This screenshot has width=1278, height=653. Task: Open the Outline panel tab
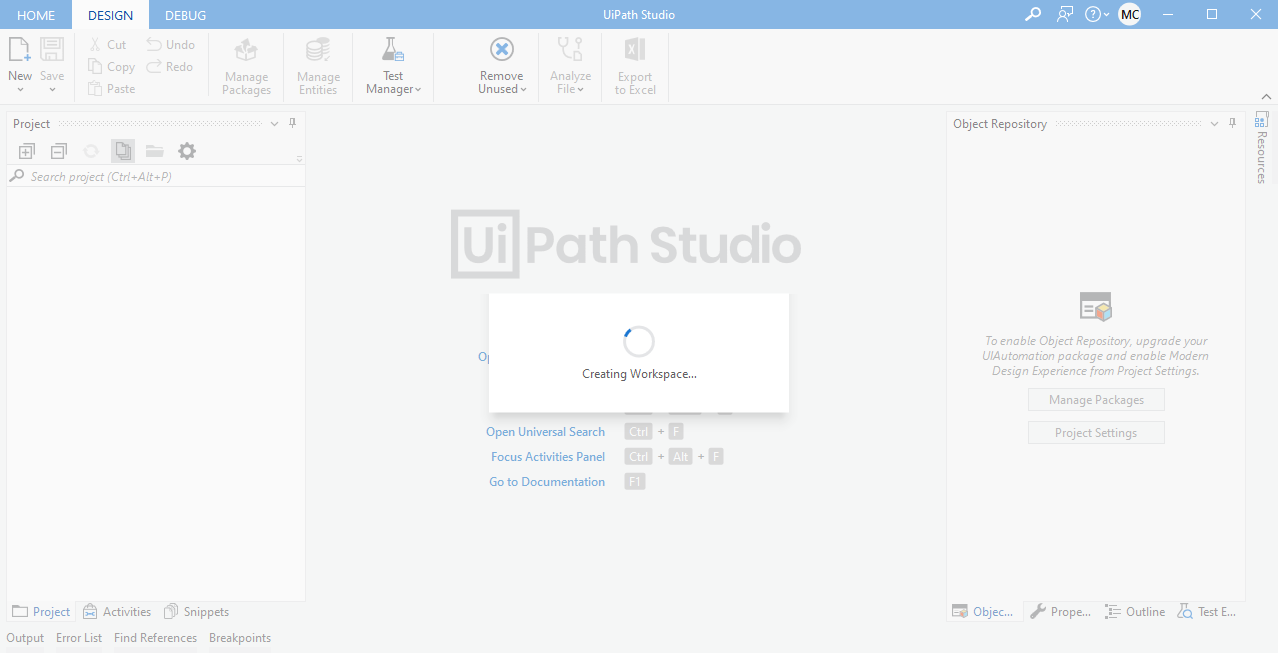point(1135,612)
